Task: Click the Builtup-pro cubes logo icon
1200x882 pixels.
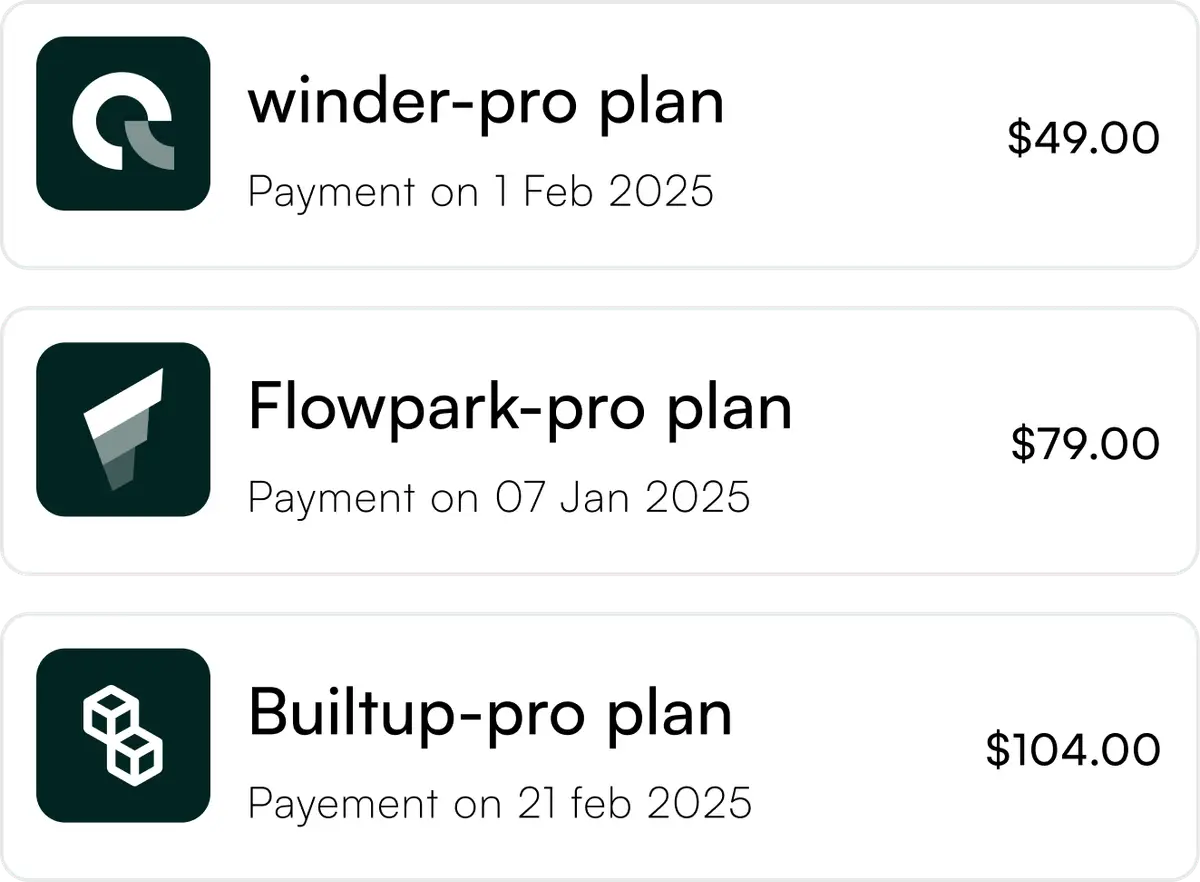Action: (123, 735)
